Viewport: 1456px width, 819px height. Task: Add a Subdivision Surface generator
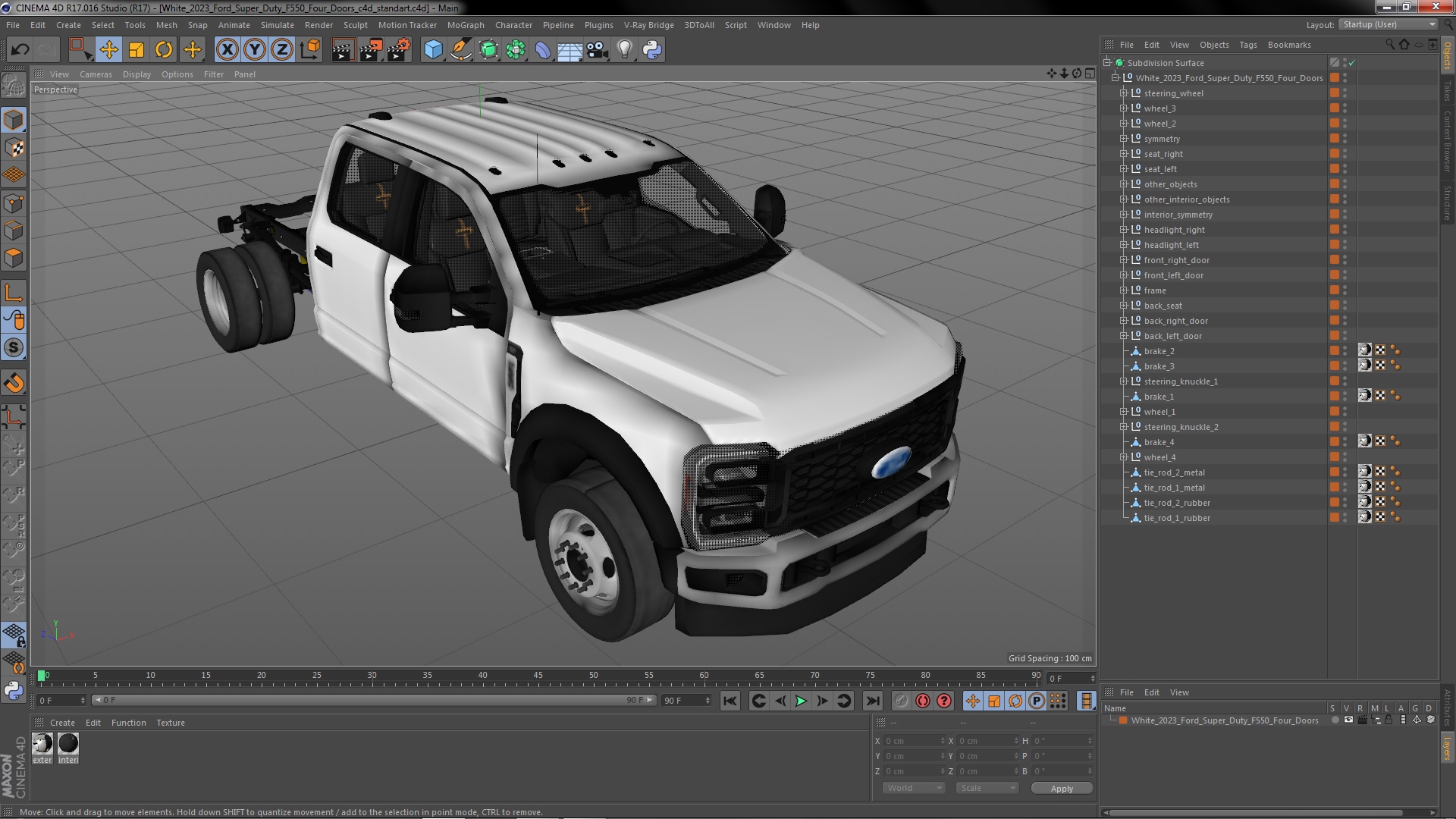point(488,50)
